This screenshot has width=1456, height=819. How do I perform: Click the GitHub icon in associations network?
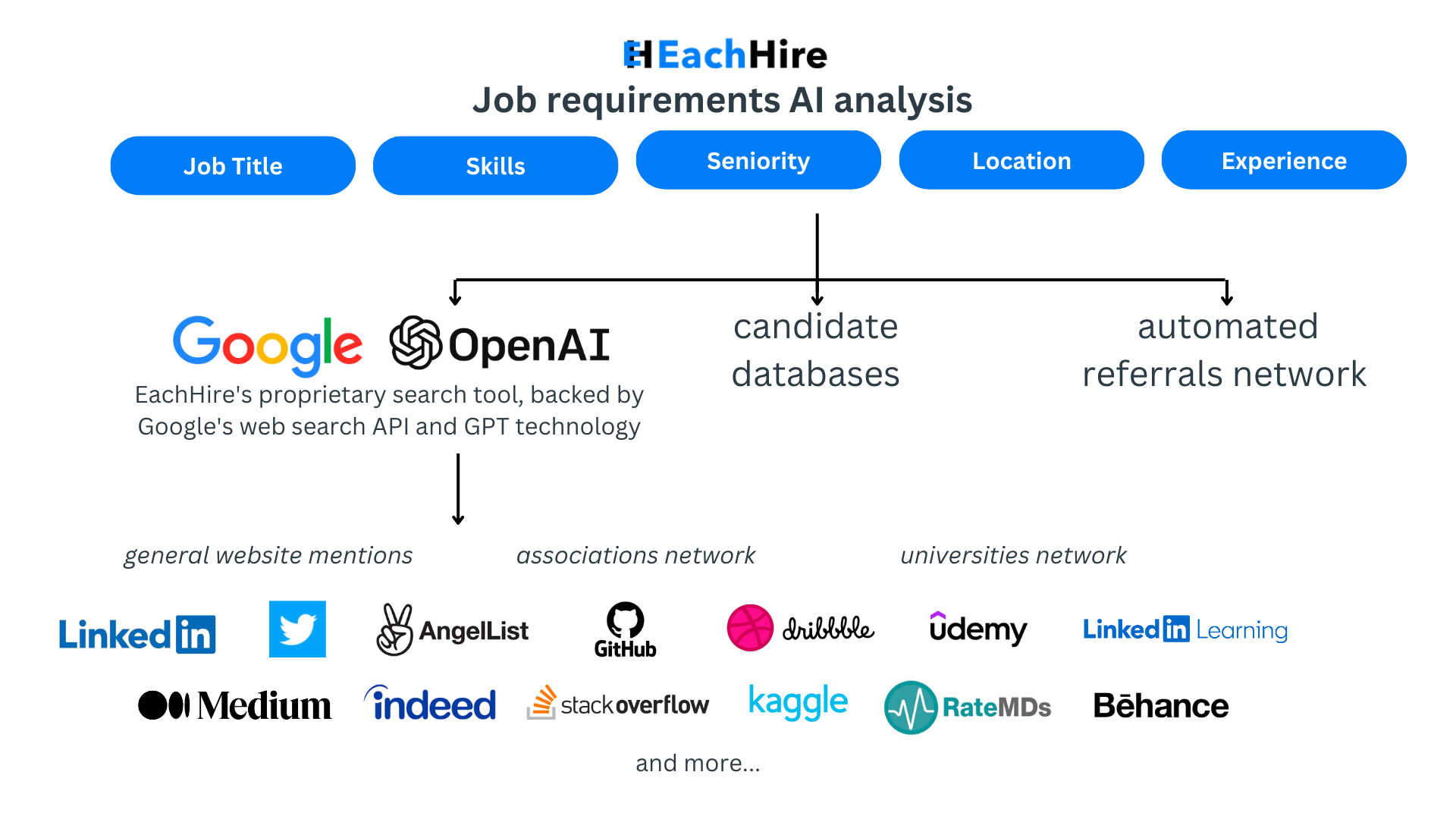coord(625,628)
